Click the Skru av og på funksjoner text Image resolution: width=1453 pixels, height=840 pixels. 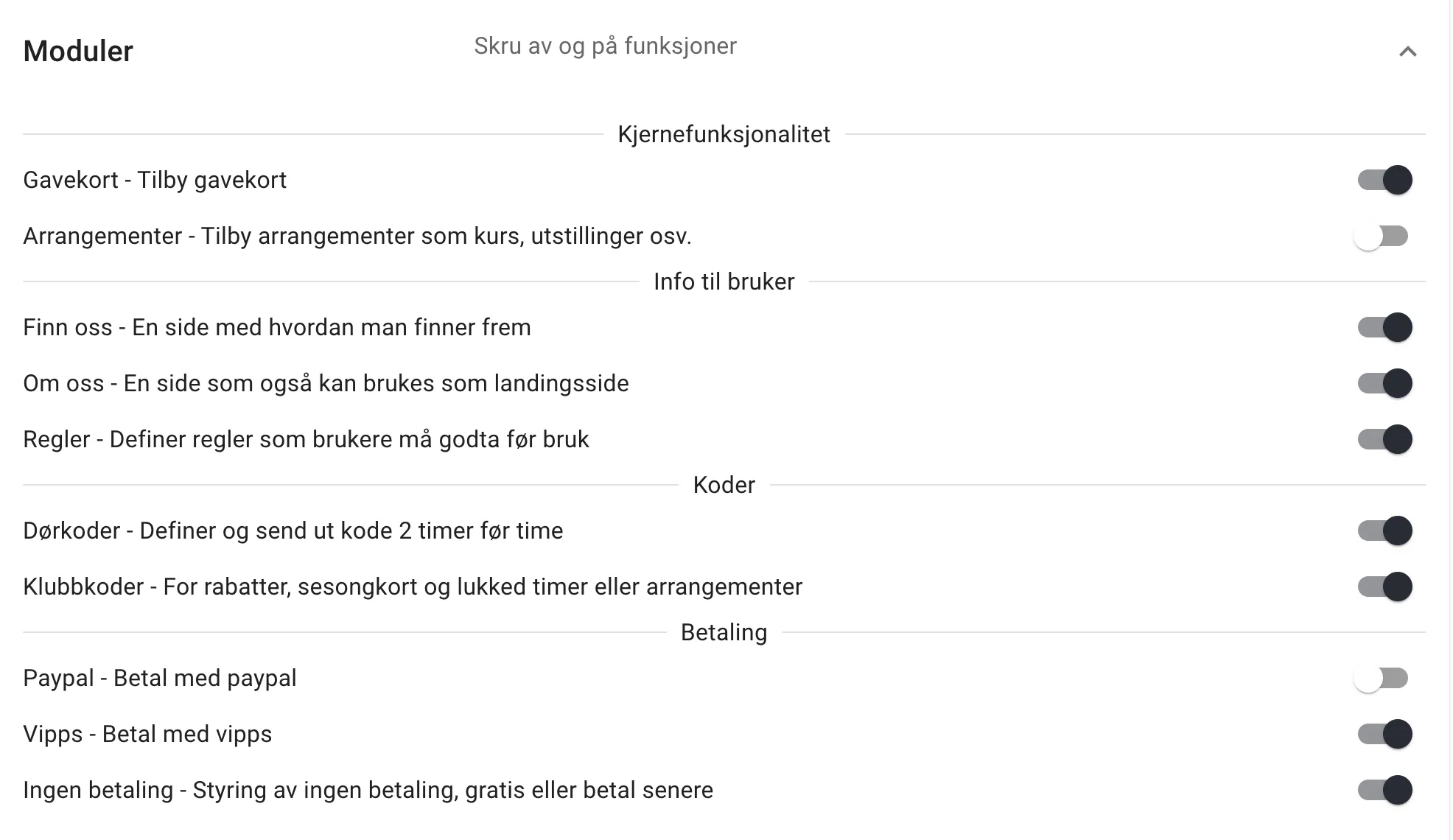pyautogui.click(x=604, y=46)
